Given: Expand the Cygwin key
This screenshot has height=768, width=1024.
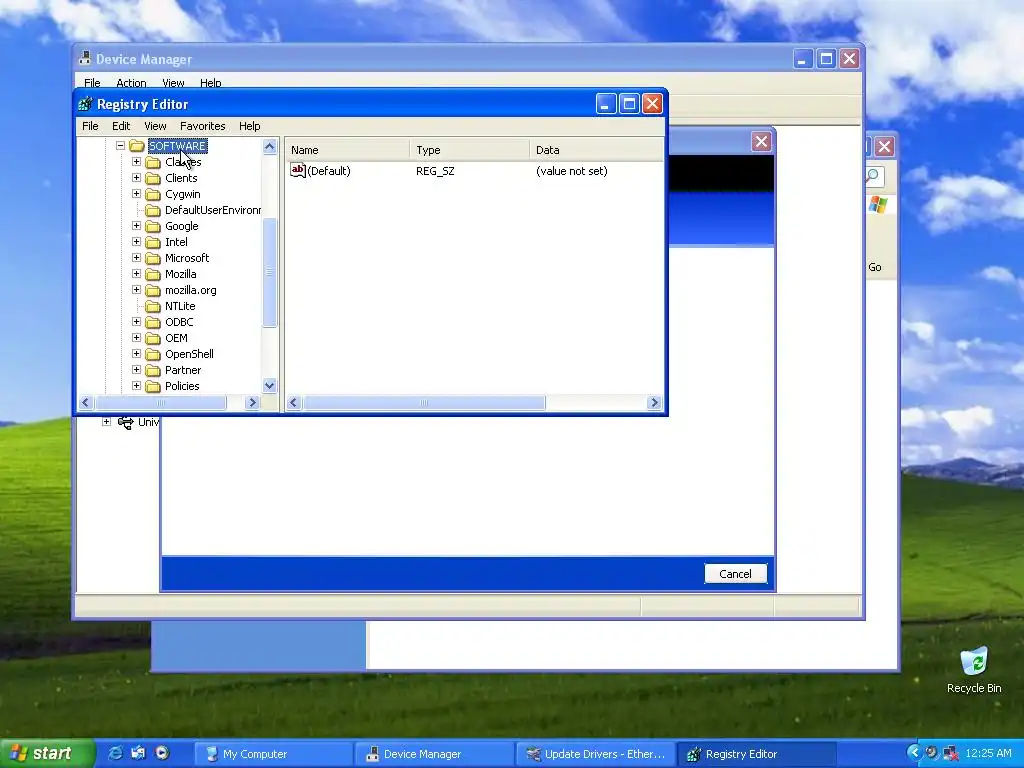Looking at the screenshot, I should pyautogui.click(x=136, y=194).
